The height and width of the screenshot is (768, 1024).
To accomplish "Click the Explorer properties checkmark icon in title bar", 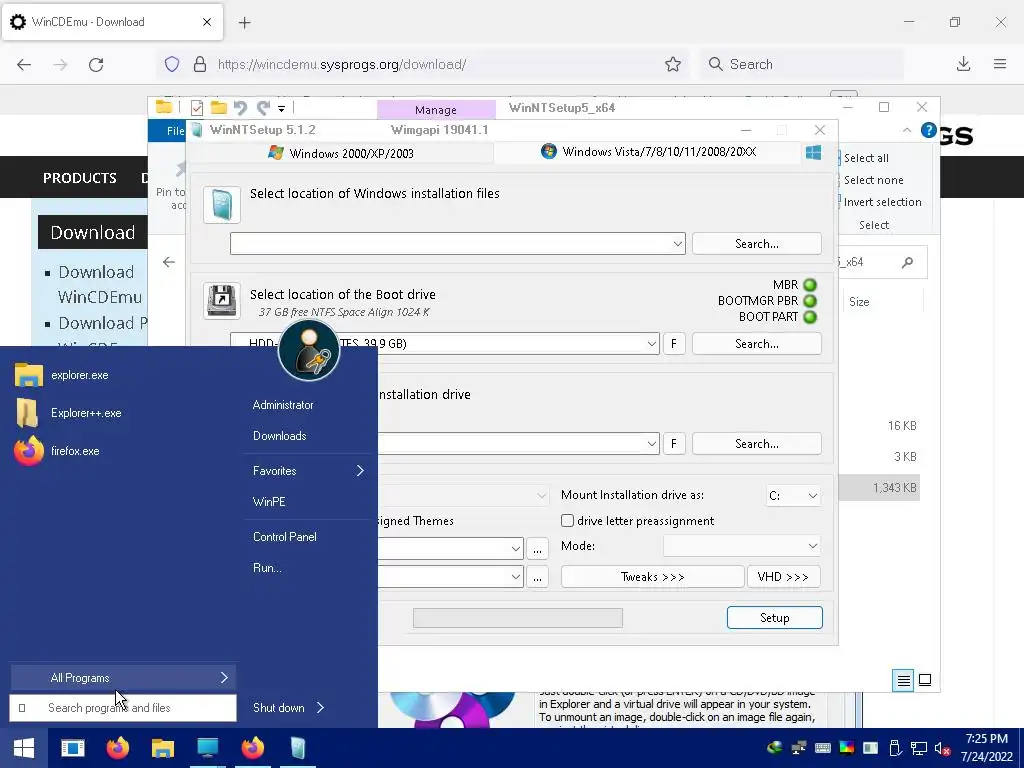I will (x=197, y=108).
